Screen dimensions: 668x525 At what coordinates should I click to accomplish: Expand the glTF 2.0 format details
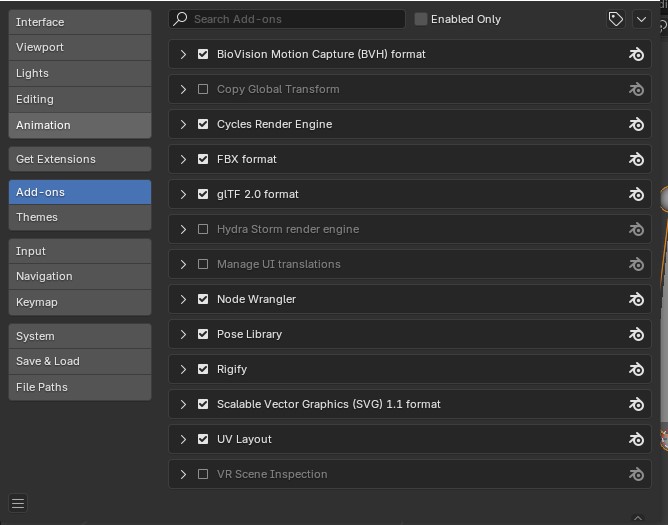pyautogui.click(x=183, y=194)
